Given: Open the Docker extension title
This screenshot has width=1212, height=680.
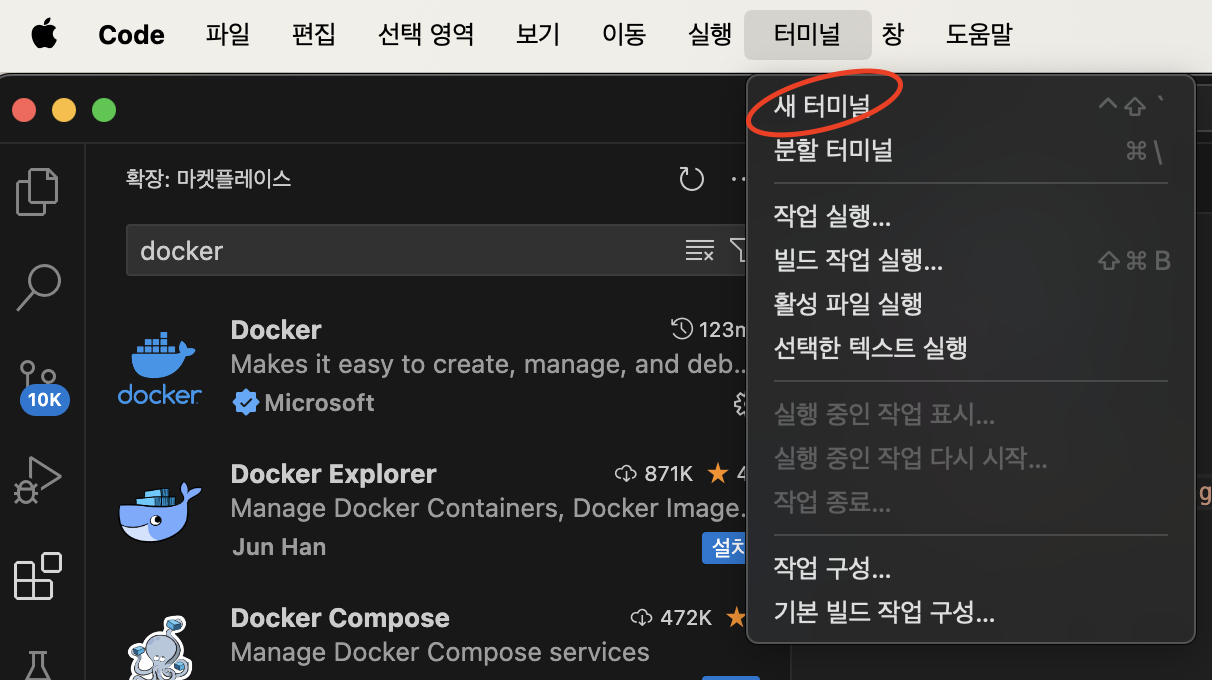Looking at the screenshot, I should [276, 330].
